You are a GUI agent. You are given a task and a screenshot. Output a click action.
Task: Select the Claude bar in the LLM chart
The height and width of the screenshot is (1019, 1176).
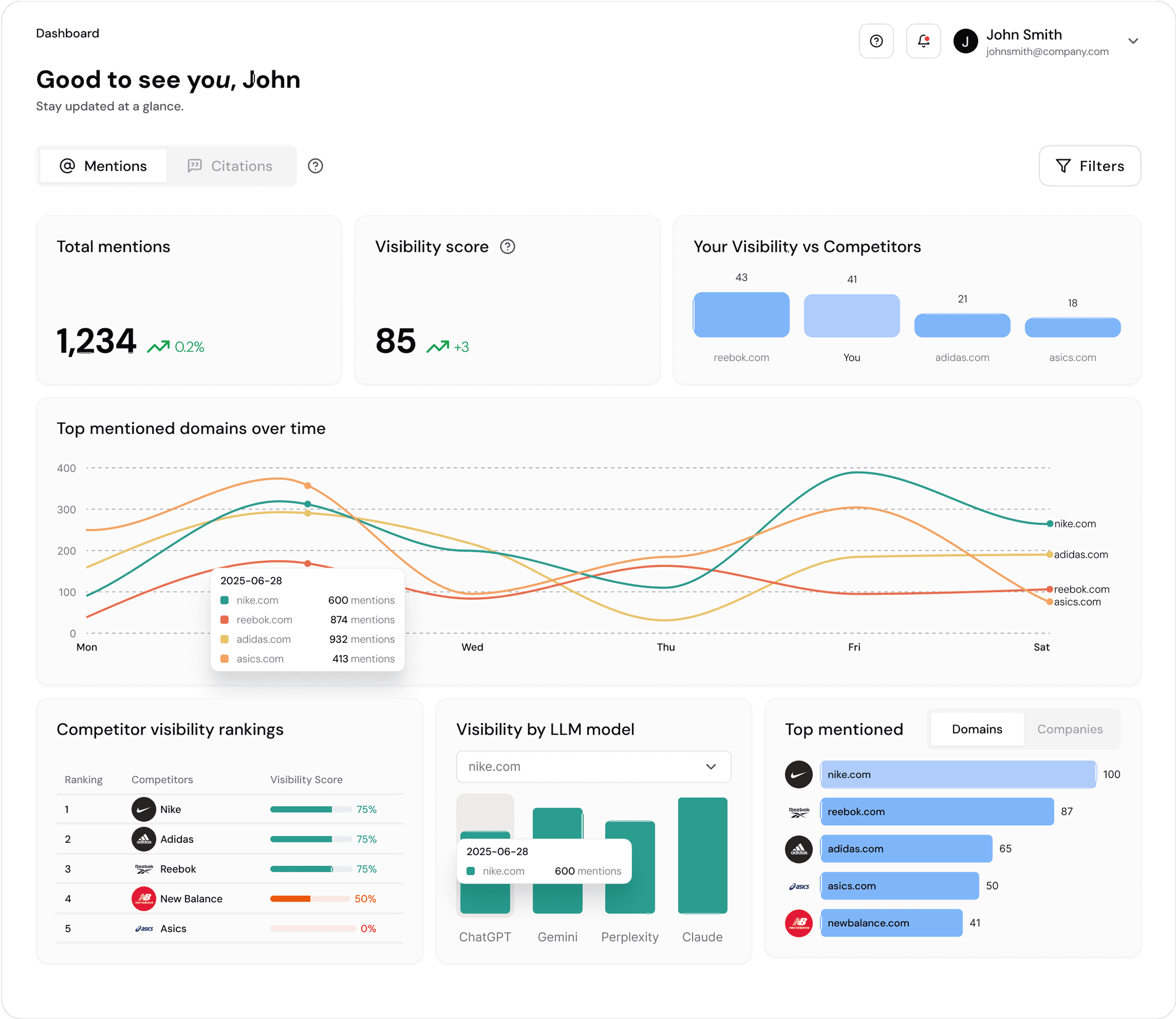pyautogui.click(x=702, y=855)
